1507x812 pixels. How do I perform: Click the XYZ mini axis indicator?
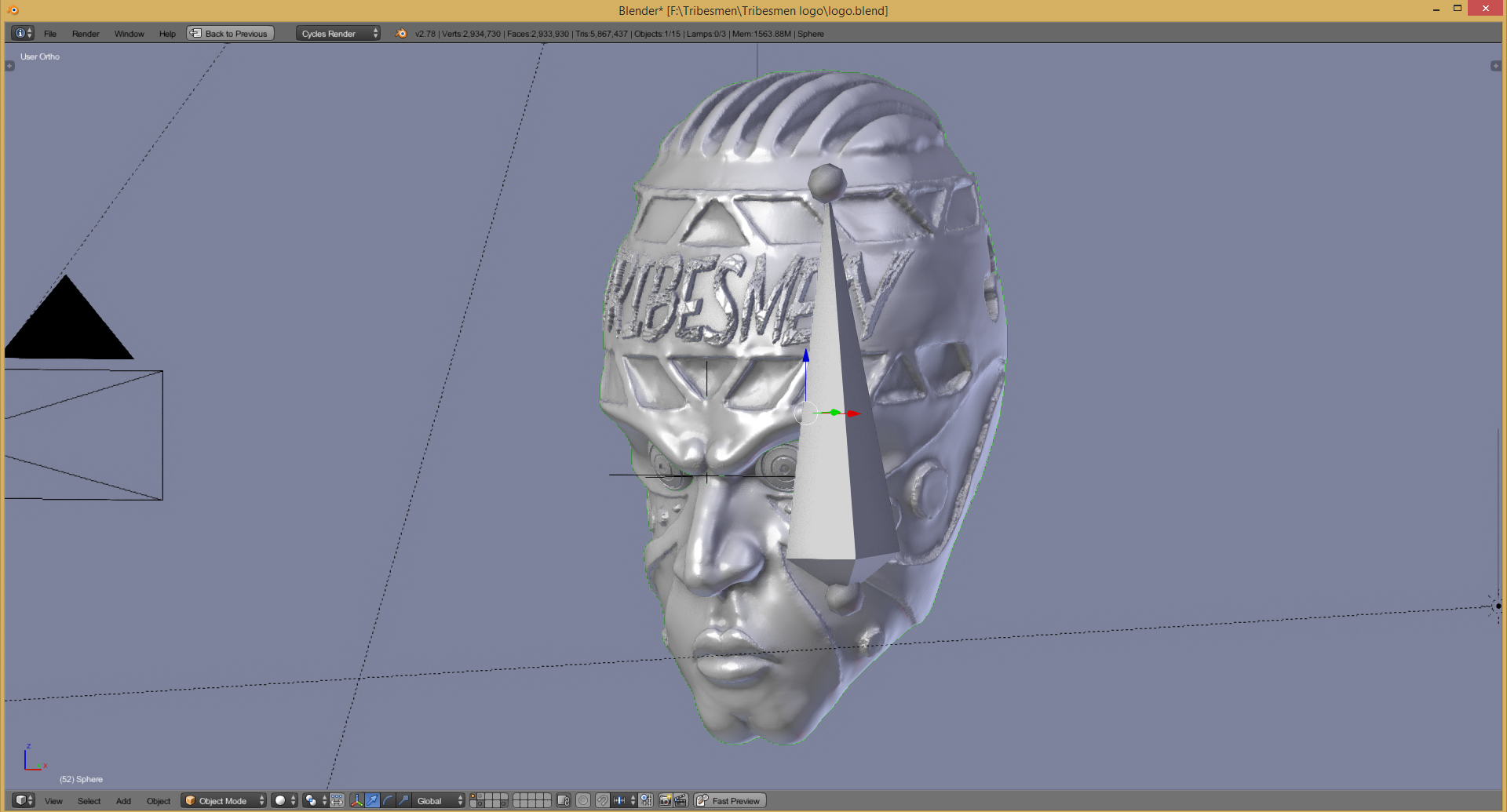coord(34,758)
